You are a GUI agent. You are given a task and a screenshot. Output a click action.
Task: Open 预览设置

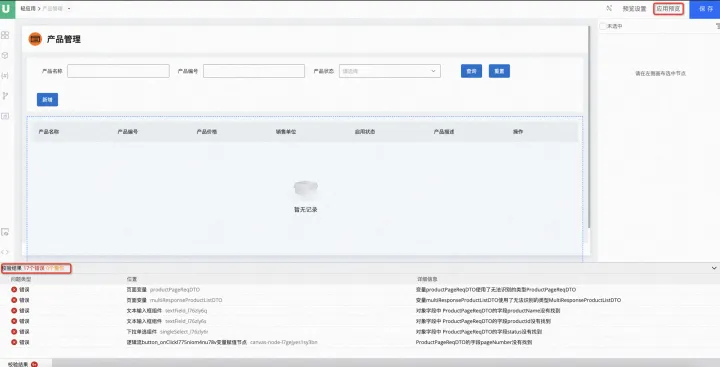pos(634,9)
